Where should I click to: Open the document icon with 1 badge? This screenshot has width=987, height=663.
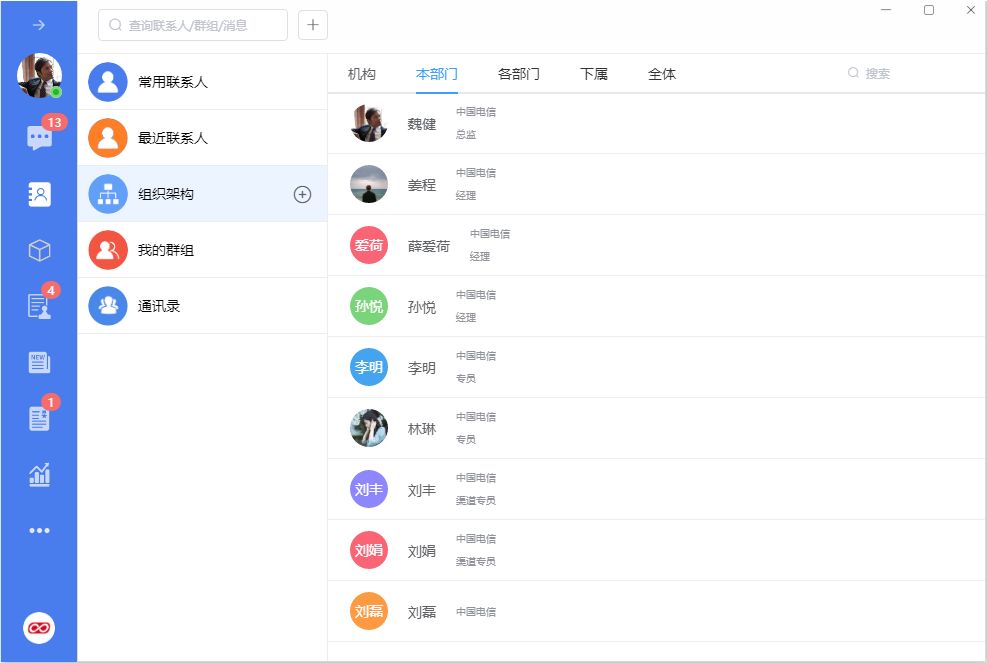[x=39, y=418]
